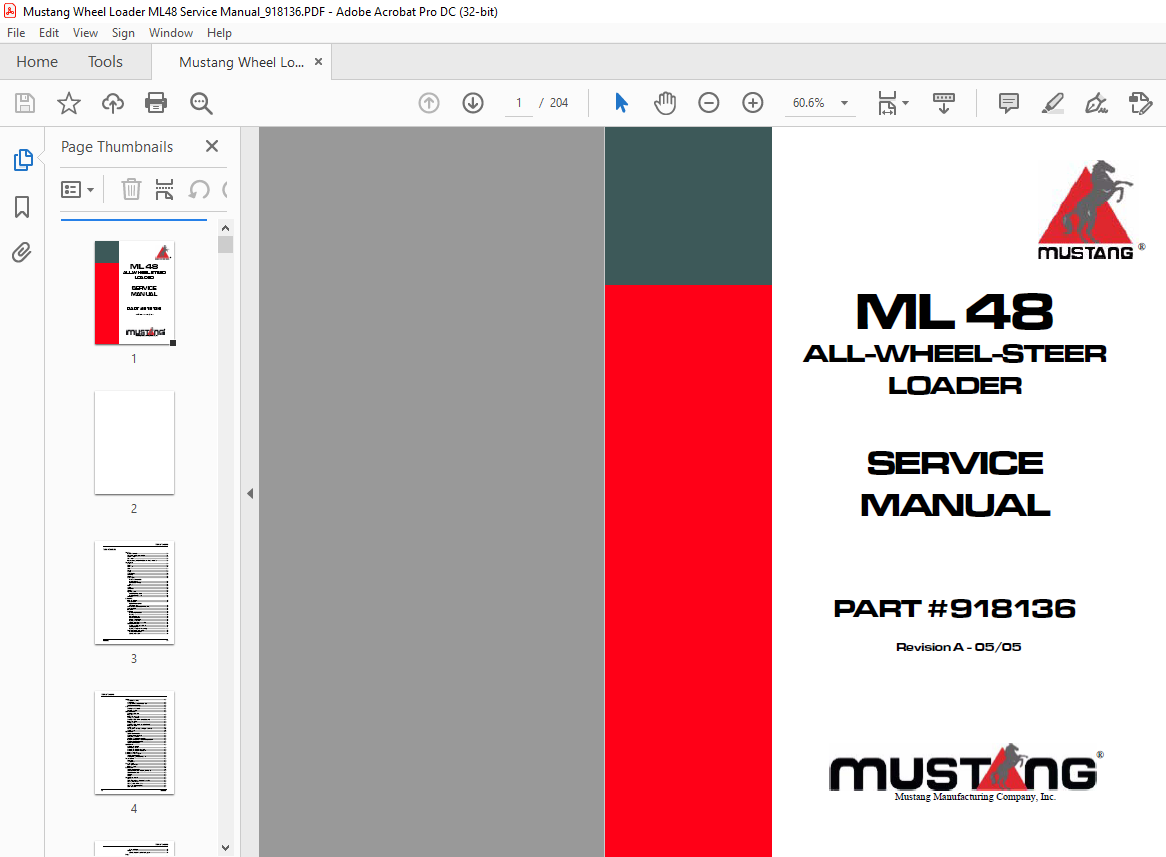Switch to the Tools tab
This screenshot has width=1166, height=857.
click(106, 62)
